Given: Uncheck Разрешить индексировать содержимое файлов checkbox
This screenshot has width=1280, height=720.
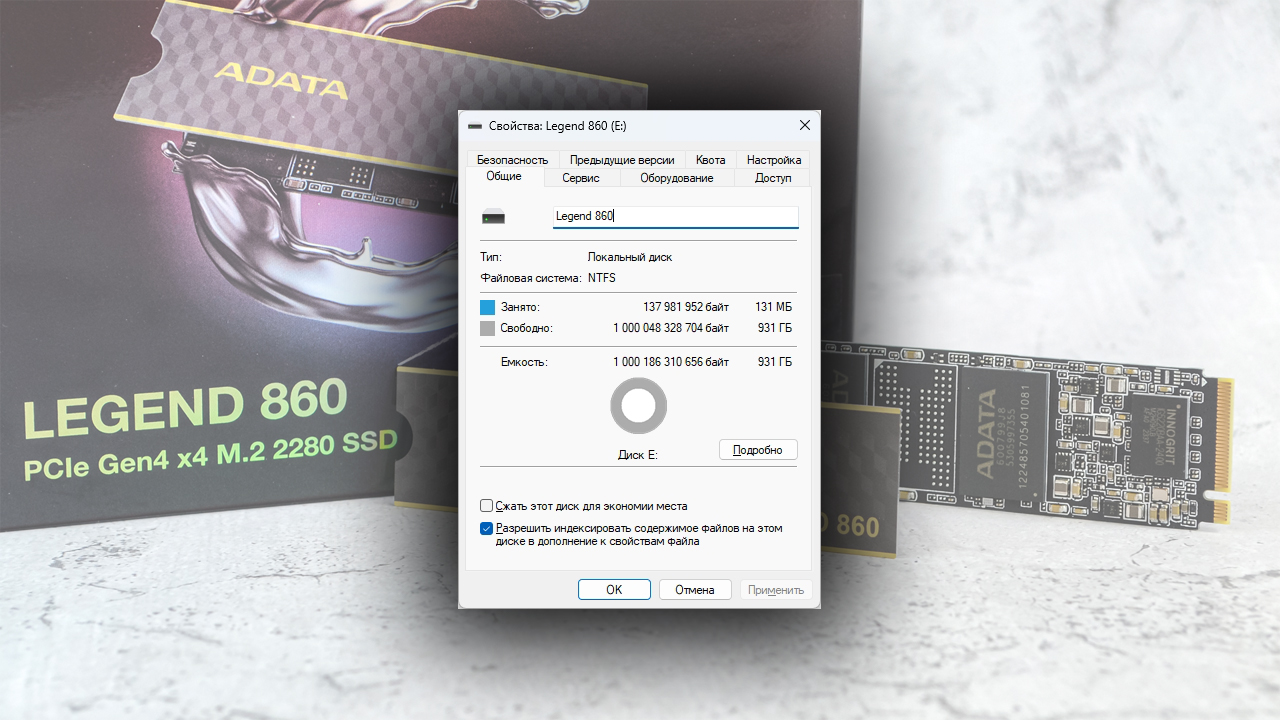Looking at the screenshot, I should tap(487, 528).
